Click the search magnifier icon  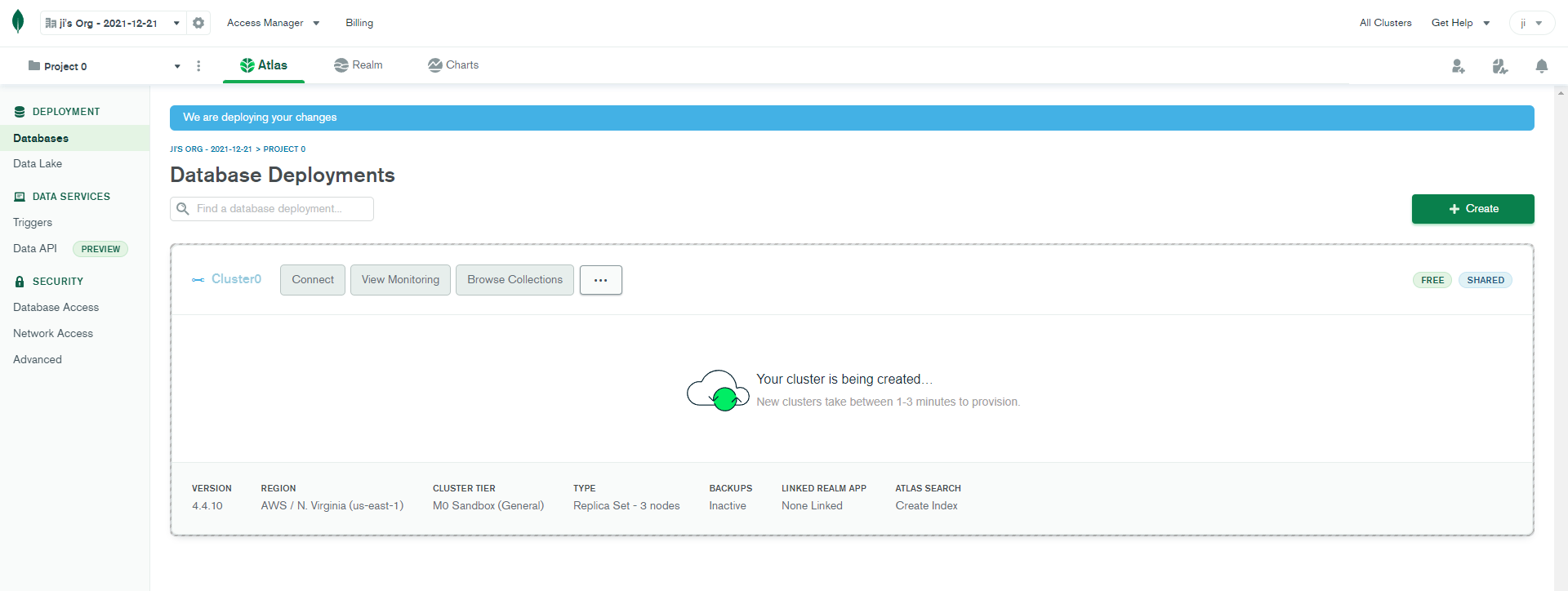click(183, 209)
